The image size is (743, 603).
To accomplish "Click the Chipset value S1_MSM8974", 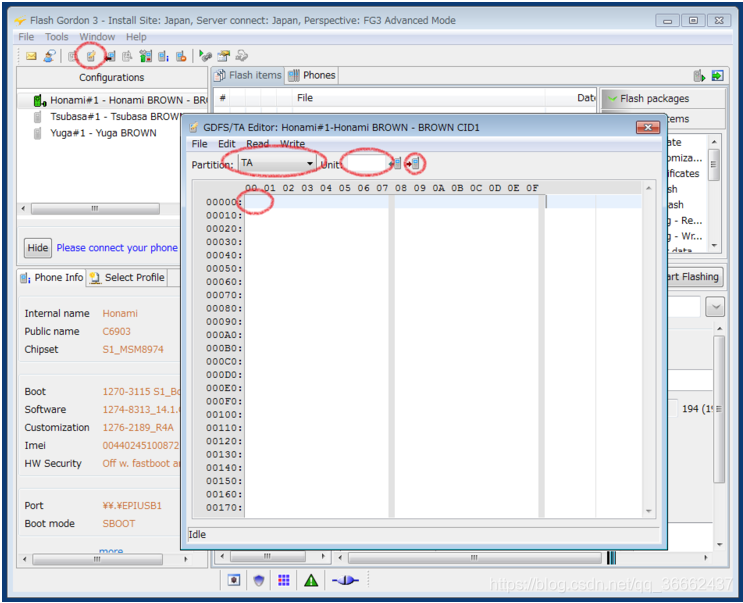I will pos(133,350).
